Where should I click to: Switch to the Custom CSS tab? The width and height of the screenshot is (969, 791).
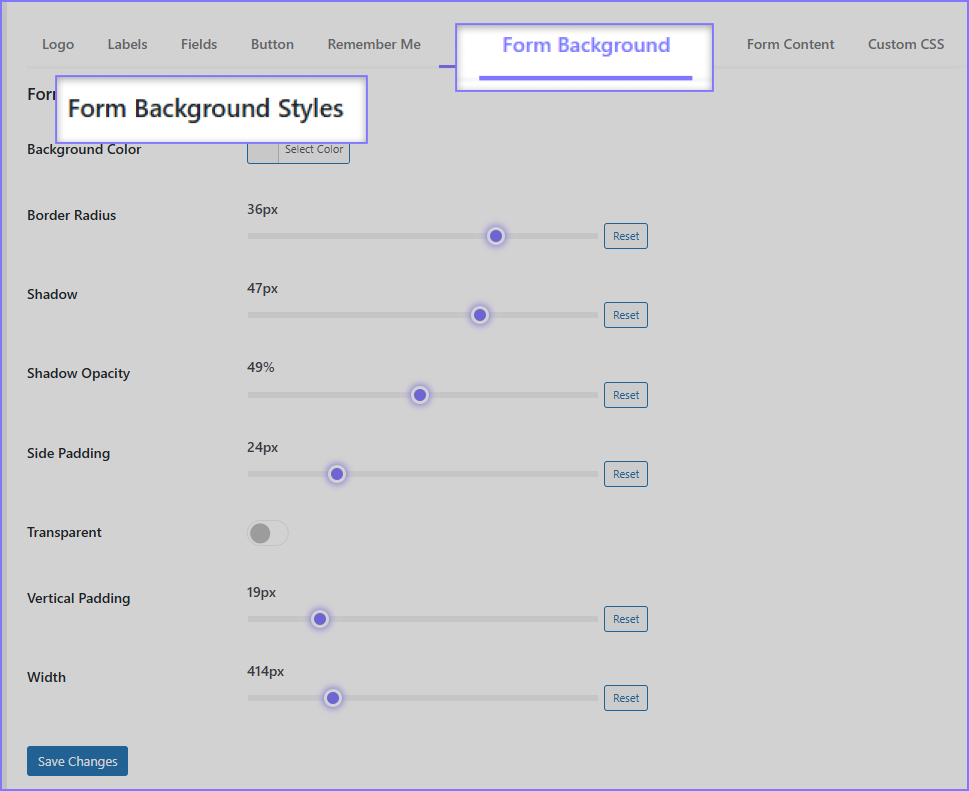click(905, 44)
